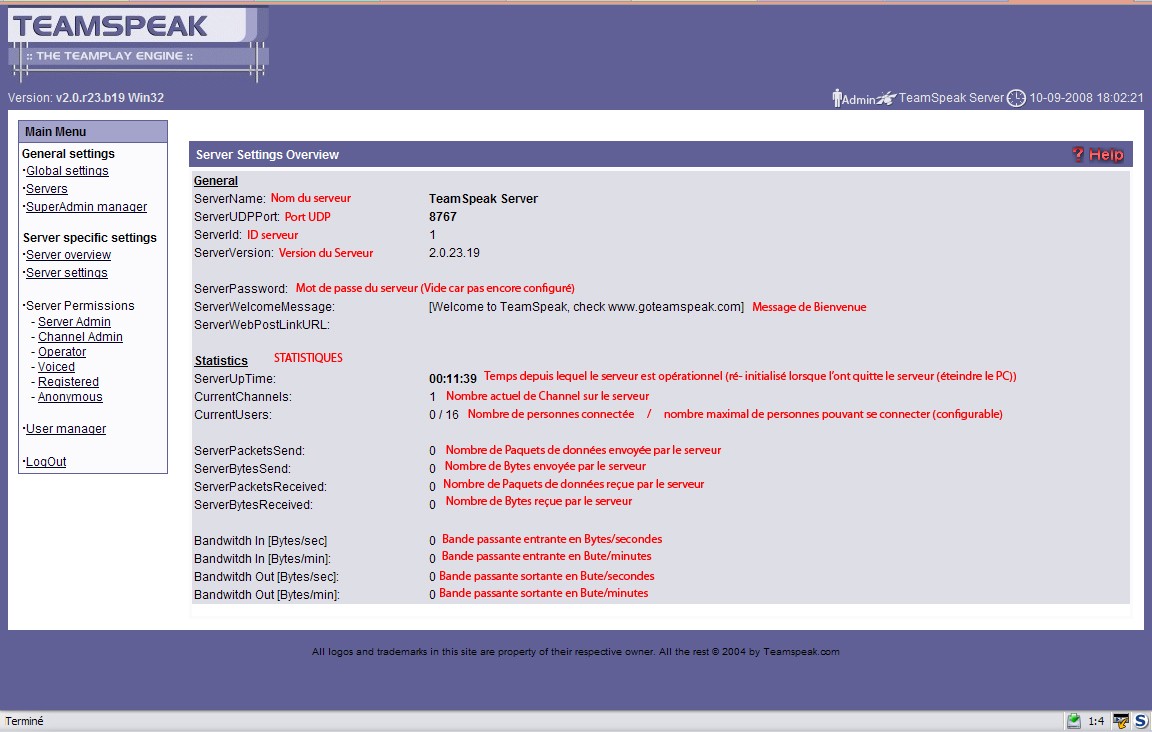View Voiced permissions
The width and height of the screenshot is (1152, 732).
[x=56, y=367]
